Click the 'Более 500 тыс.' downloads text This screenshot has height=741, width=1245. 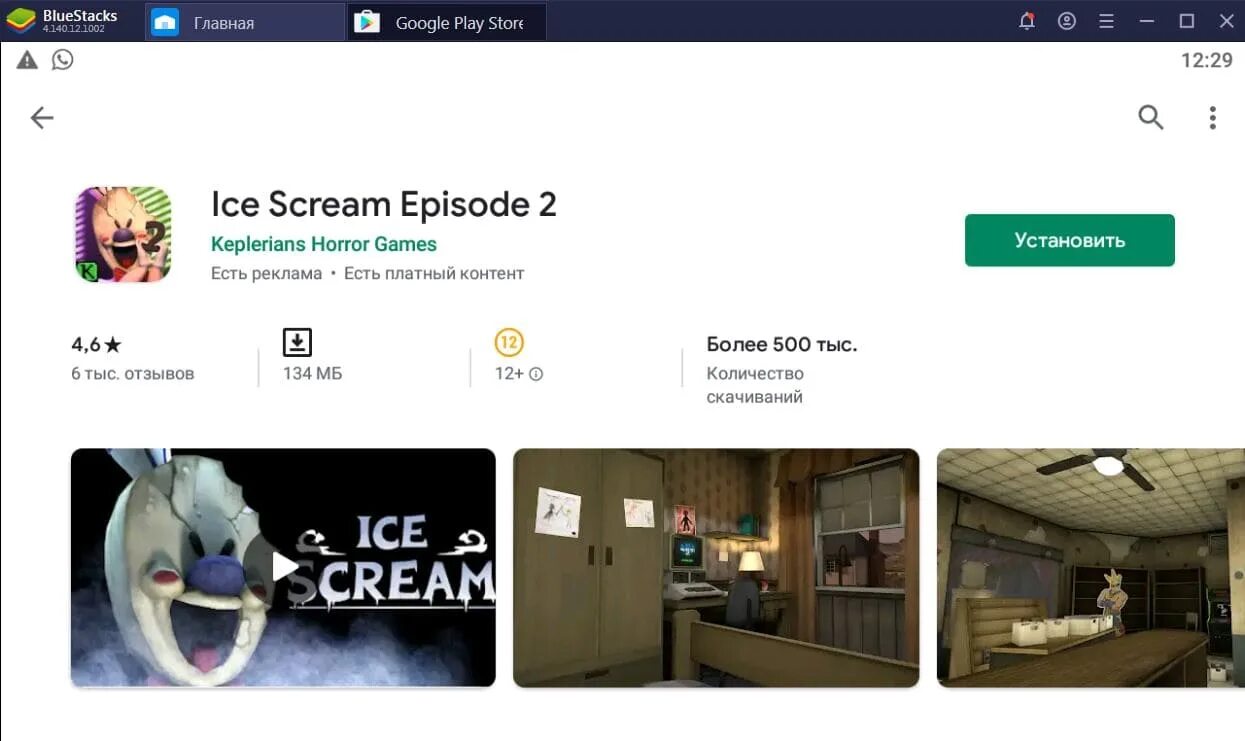[x=782, y=345]
